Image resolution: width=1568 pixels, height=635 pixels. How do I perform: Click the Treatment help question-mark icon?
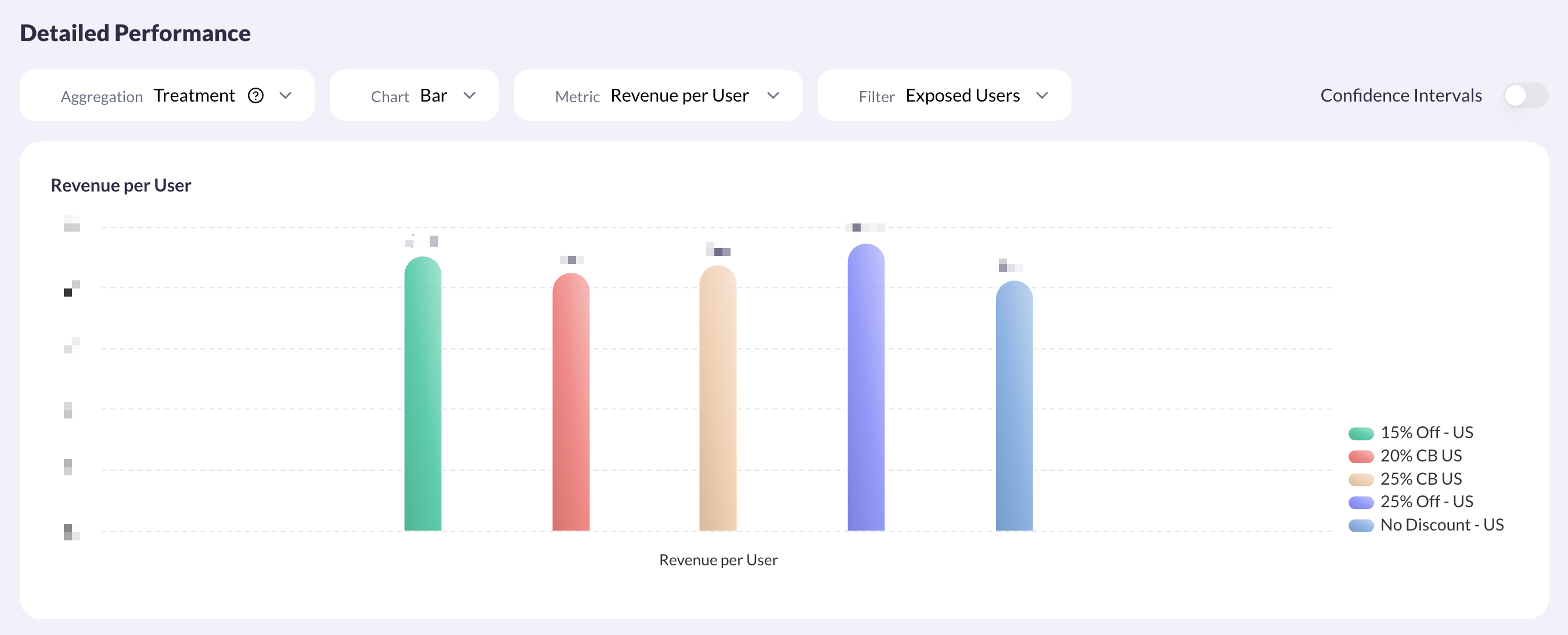[256, 96]
